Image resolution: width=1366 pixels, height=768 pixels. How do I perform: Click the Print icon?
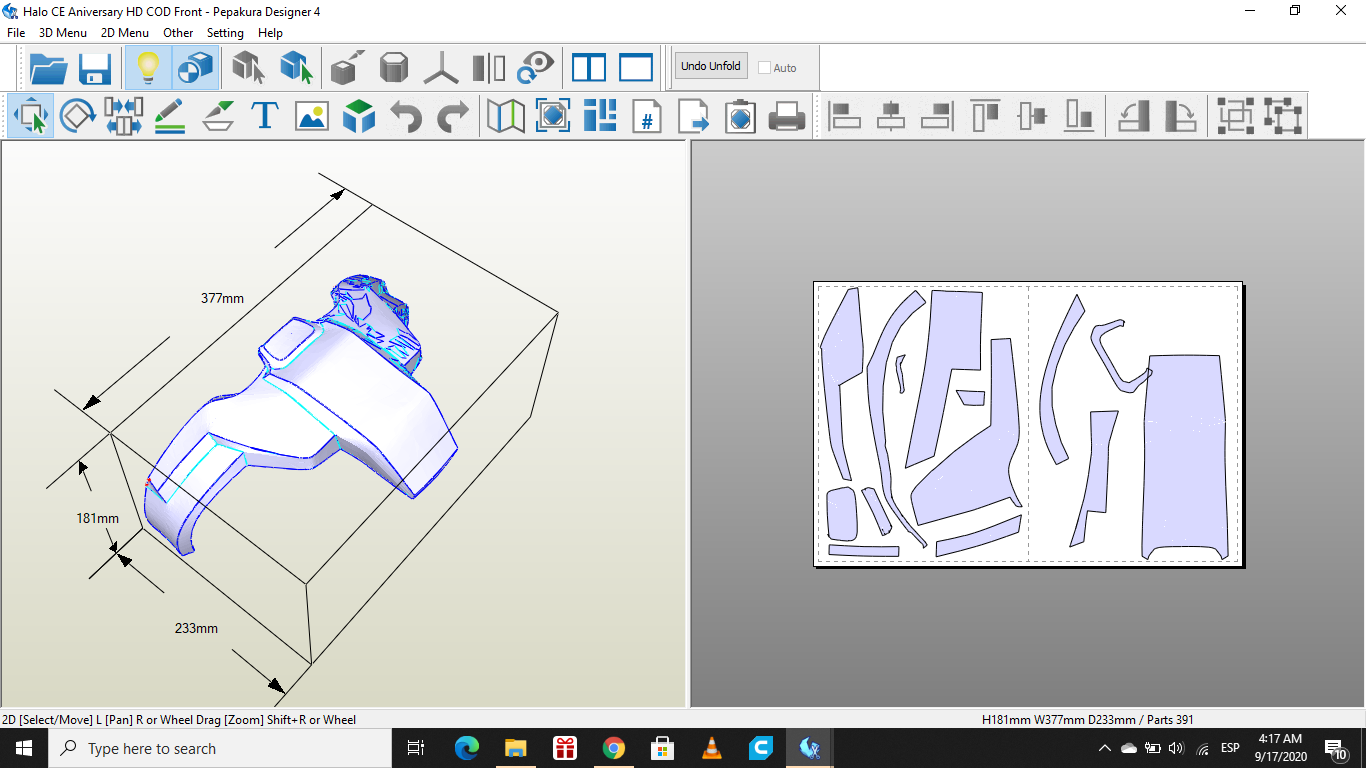point(787,116)
